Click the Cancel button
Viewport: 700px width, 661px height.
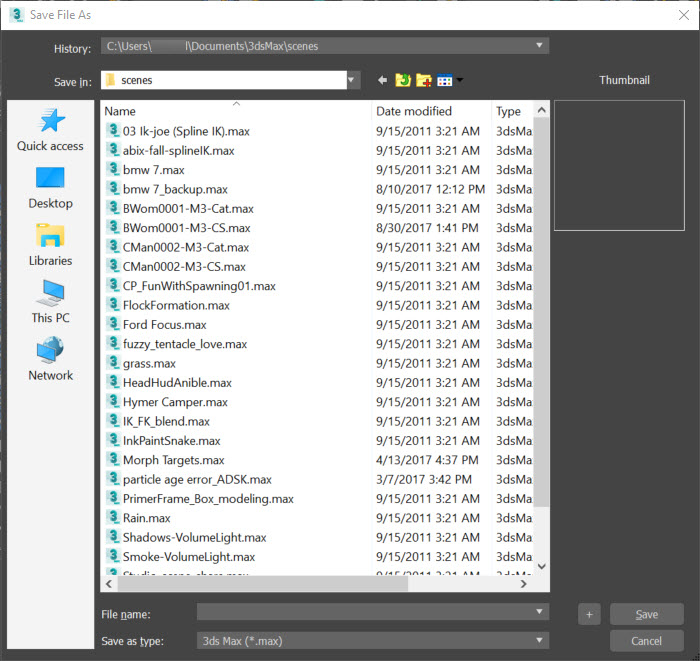646,641
